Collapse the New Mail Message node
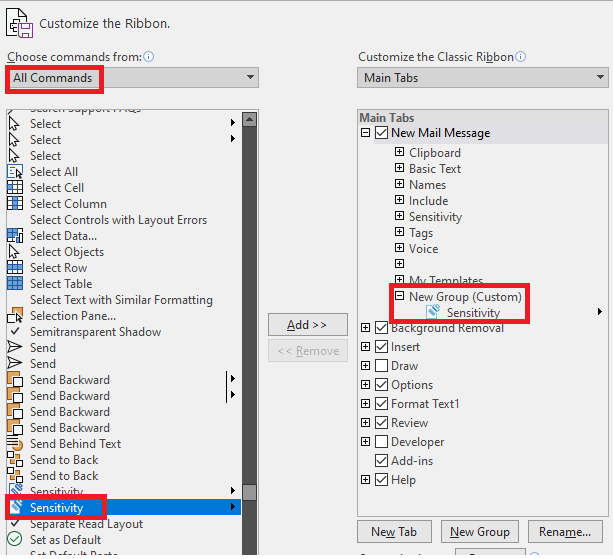613x559 pixels. tap(365, 133)
